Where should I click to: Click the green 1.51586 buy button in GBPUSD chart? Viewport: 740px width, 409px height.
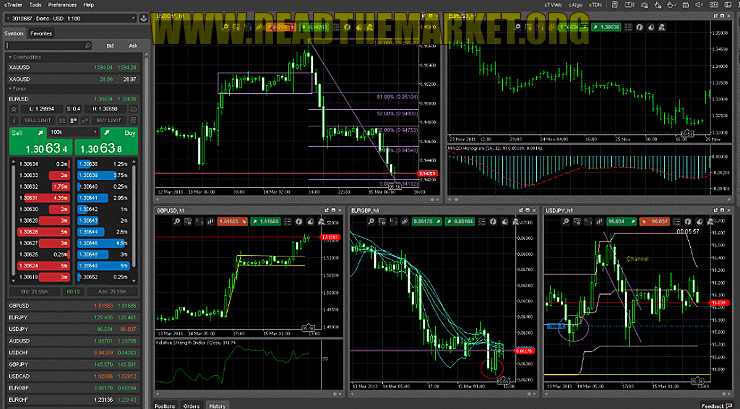click(x=265, y=221)
